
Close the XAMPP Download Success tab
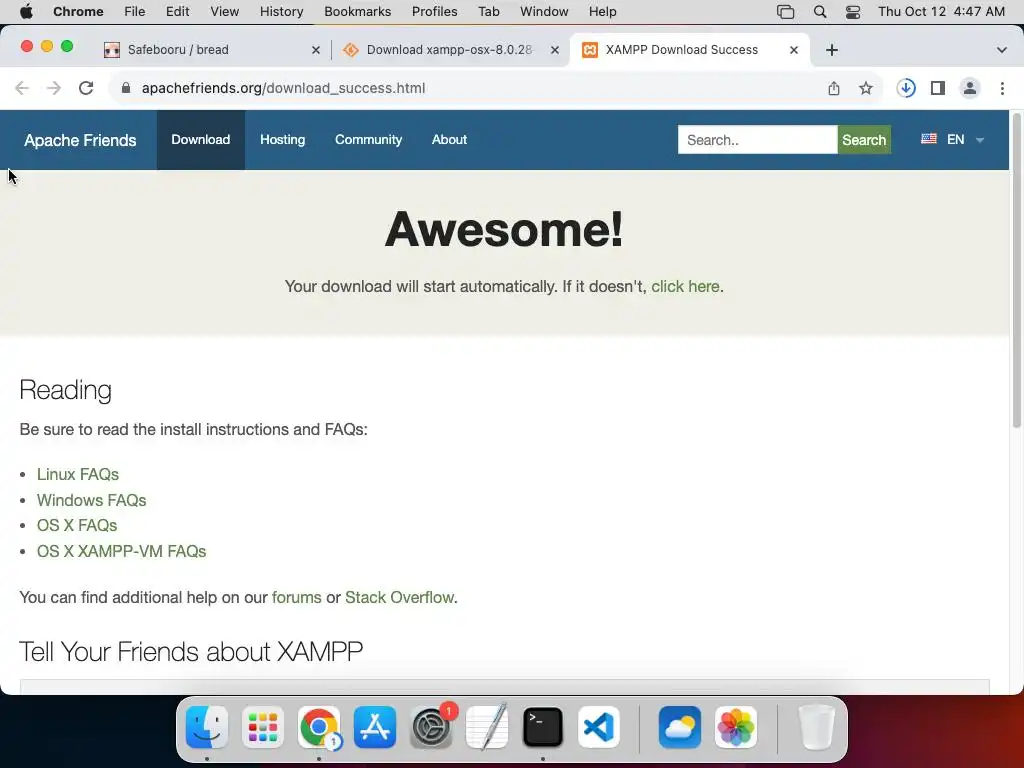793,50
